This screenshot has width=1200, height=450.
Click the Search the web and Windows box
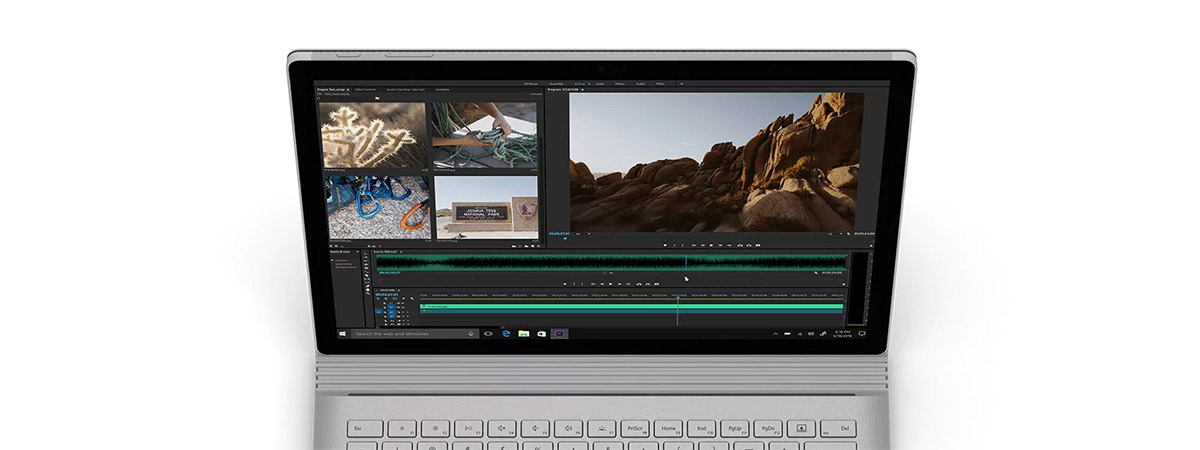tap(410, 333)
